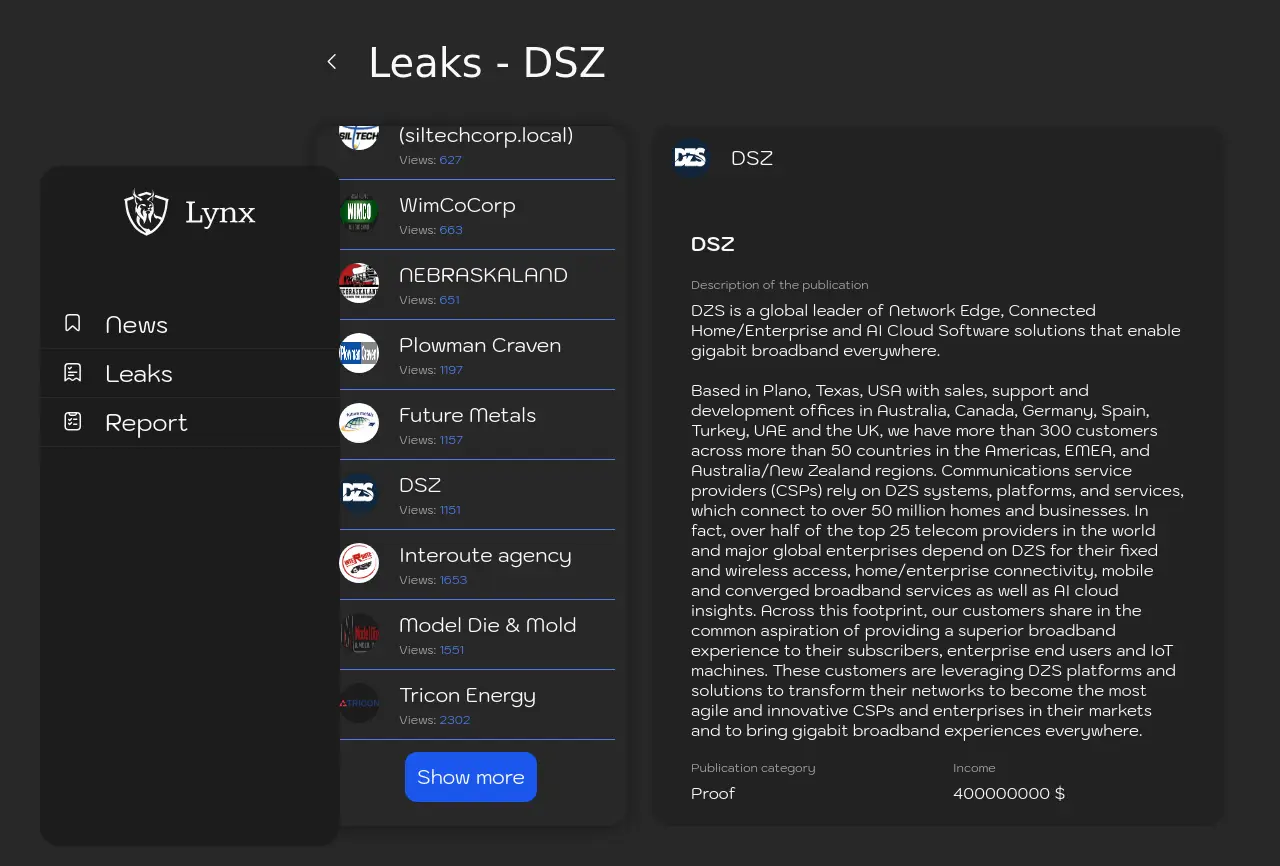1280x866 pixels.
Task: Click the Lynx logo emblem
Action: (146, 212)
